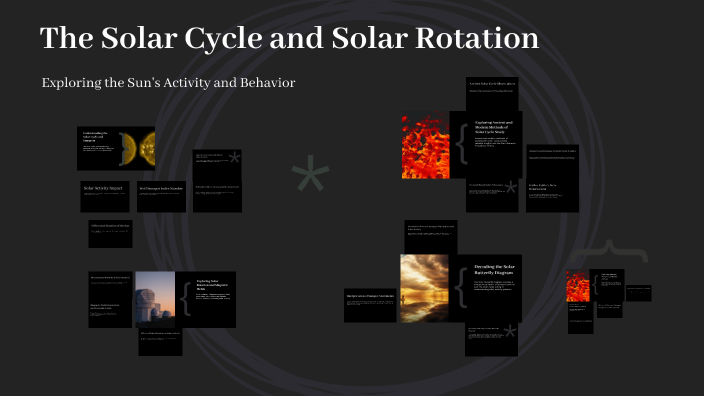
Task: Open the slide above the sunset image
Action: pyautogui.click(x=431, y=237)
